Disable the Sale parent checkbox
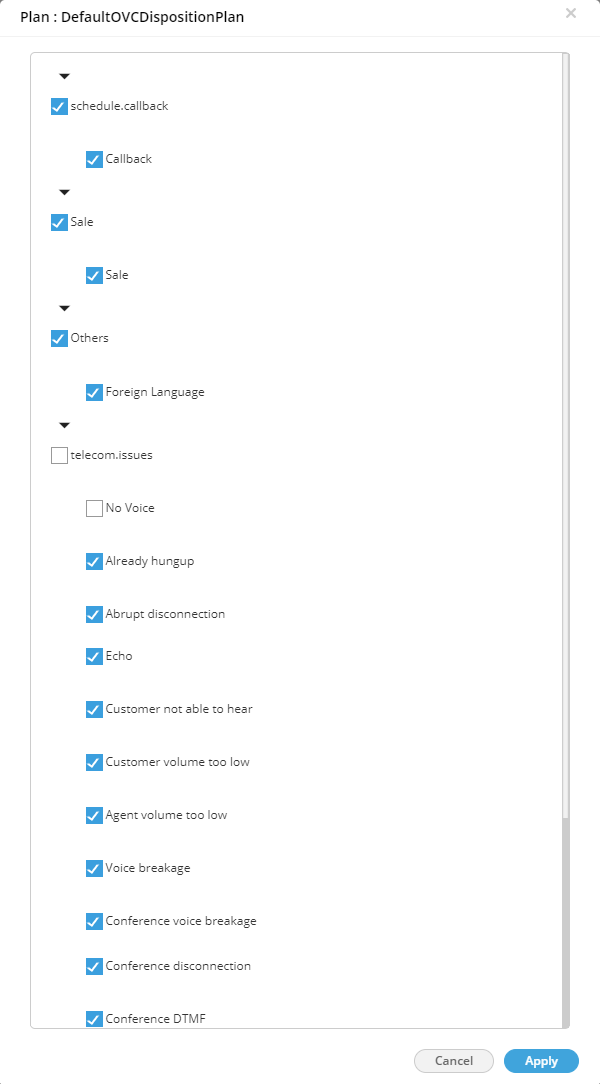Image resolution: width=600 pixels, height=1084 pixels. [59, 221]
